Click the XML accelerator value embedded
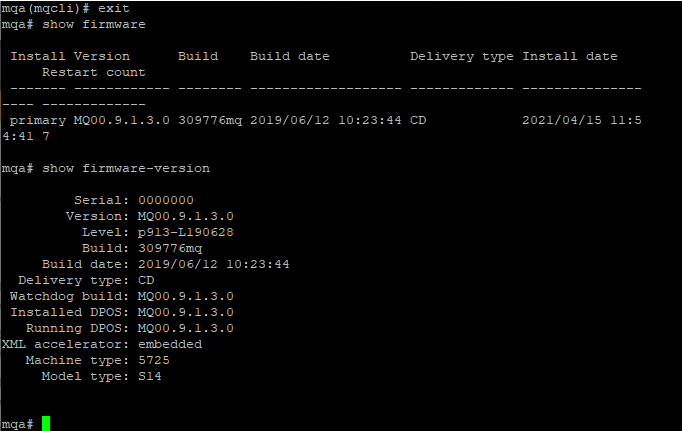 pyautogui.click(x=170, y=344)
